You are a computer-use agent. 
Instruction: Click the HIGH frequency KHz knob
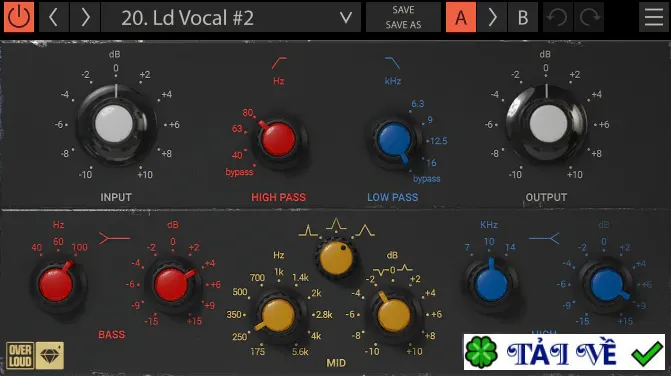[491, 284]
